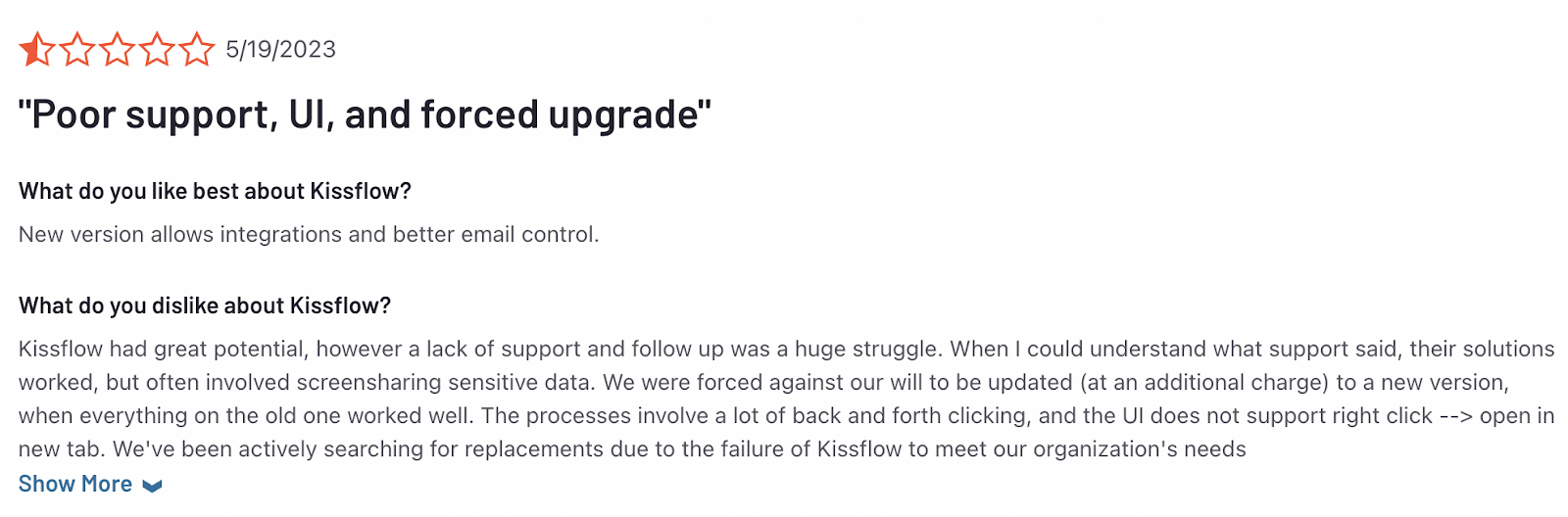Click the first filled orange star

(x=37, y=49)
